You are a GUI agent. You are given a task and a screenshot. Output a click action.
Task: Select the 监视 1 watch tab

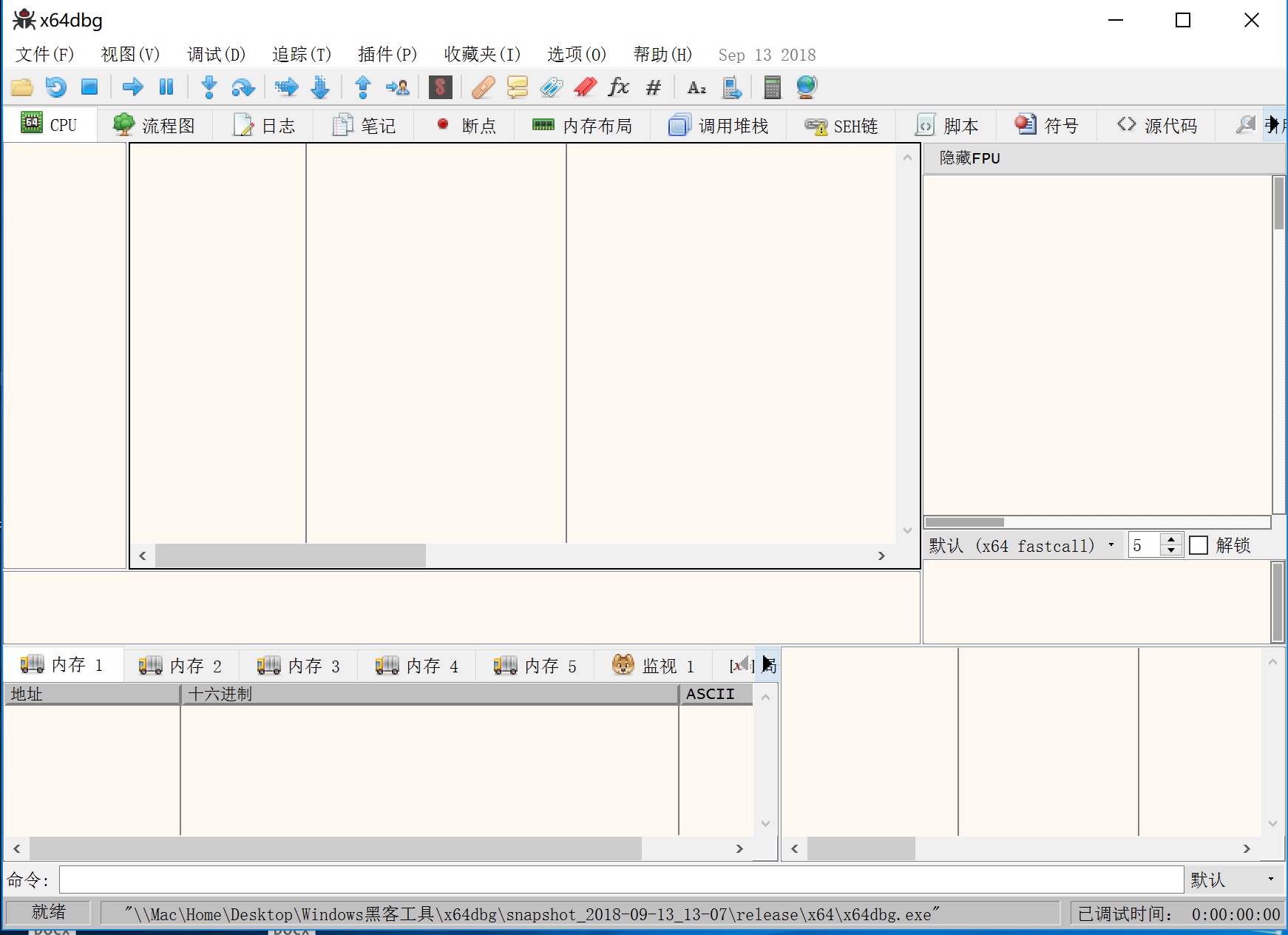(654, 666)
